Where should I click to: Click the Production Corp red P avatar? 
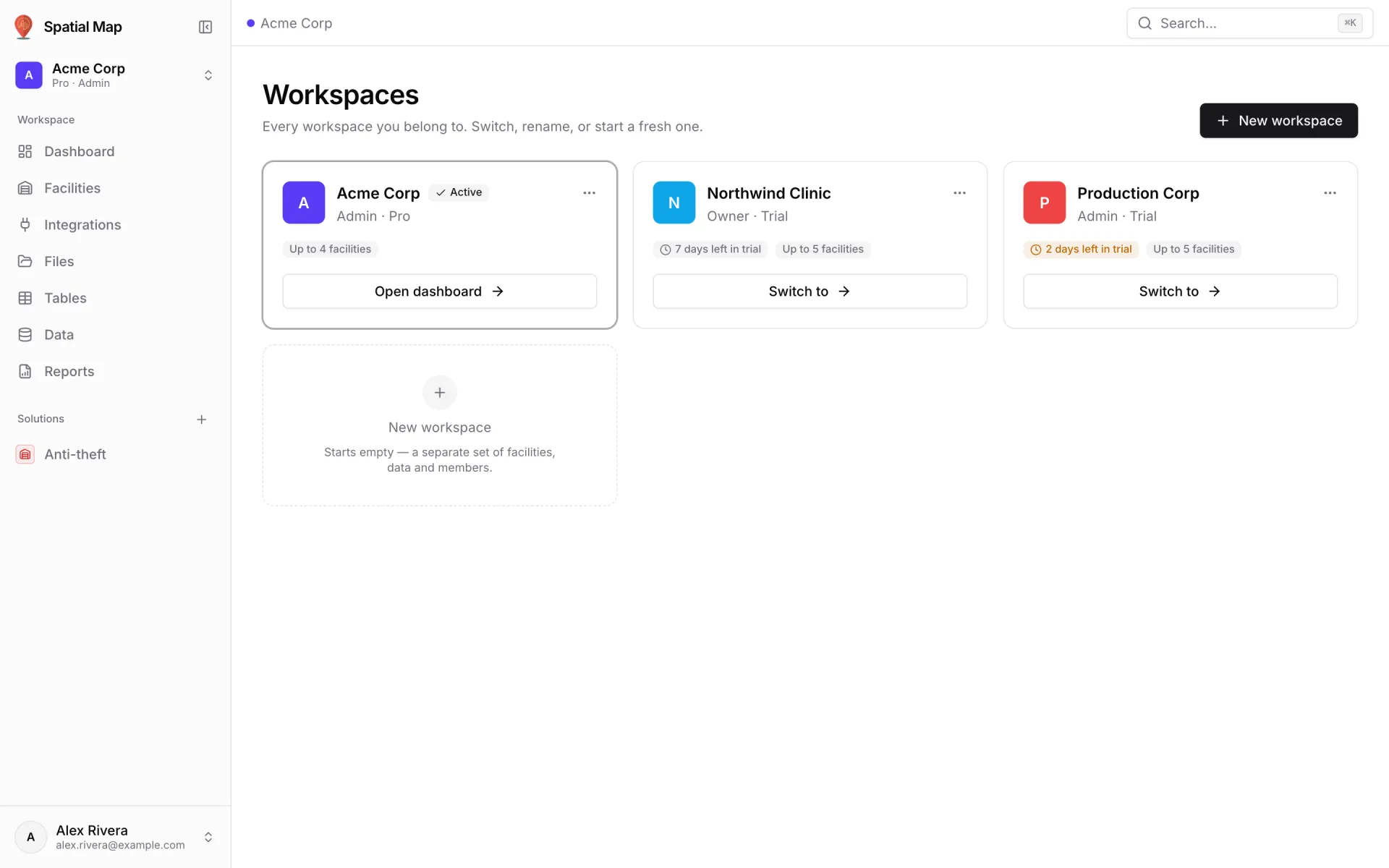click(1045, 203)
